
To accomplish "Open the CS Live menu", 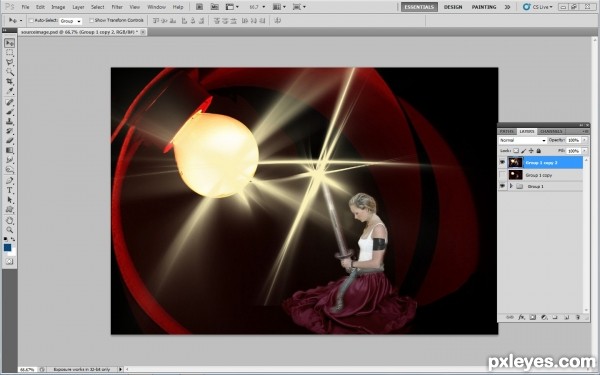I will (538, 7).
